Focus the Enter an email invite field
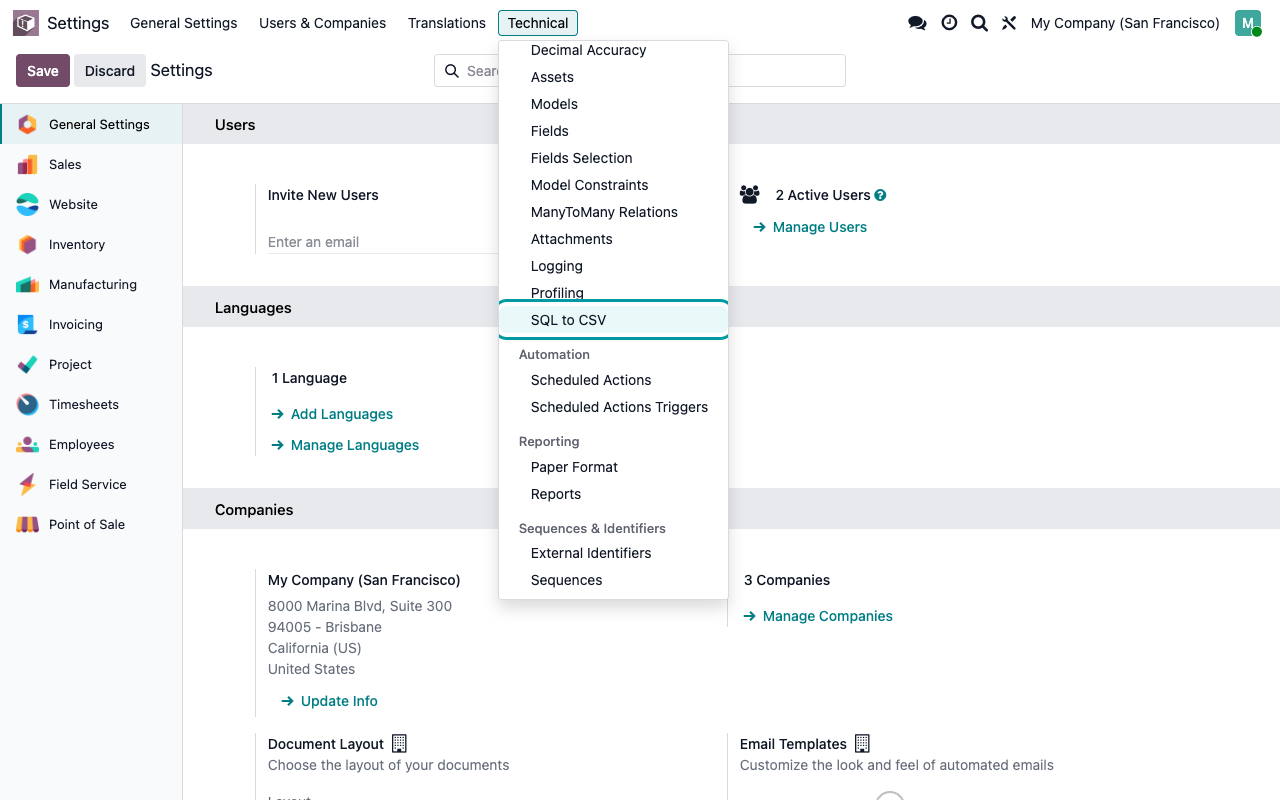 click(x=383, y=242)
